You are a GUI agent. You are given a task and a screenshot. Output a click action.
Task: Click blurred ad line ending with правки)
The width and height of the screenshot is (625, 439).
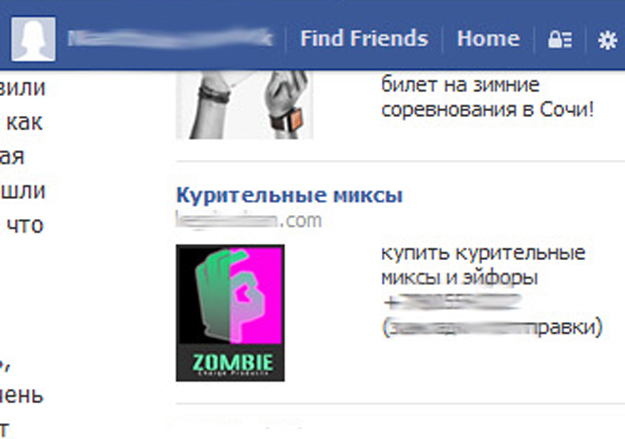(492, 327)
